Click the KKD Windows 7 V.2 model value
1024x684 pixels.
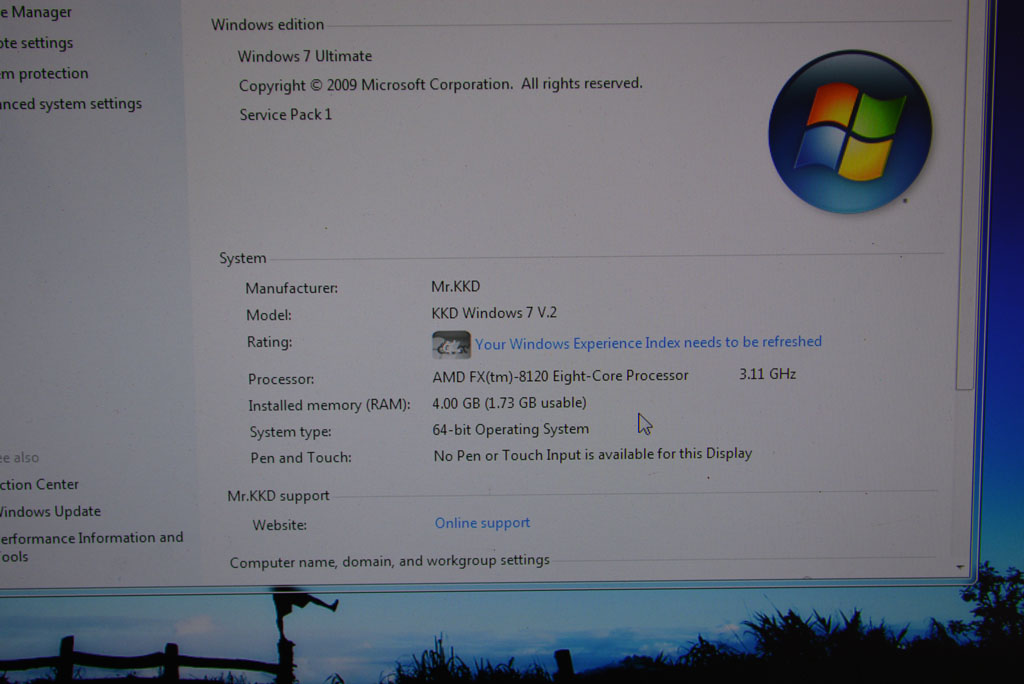pyautogui.click(x=494, y=313)
